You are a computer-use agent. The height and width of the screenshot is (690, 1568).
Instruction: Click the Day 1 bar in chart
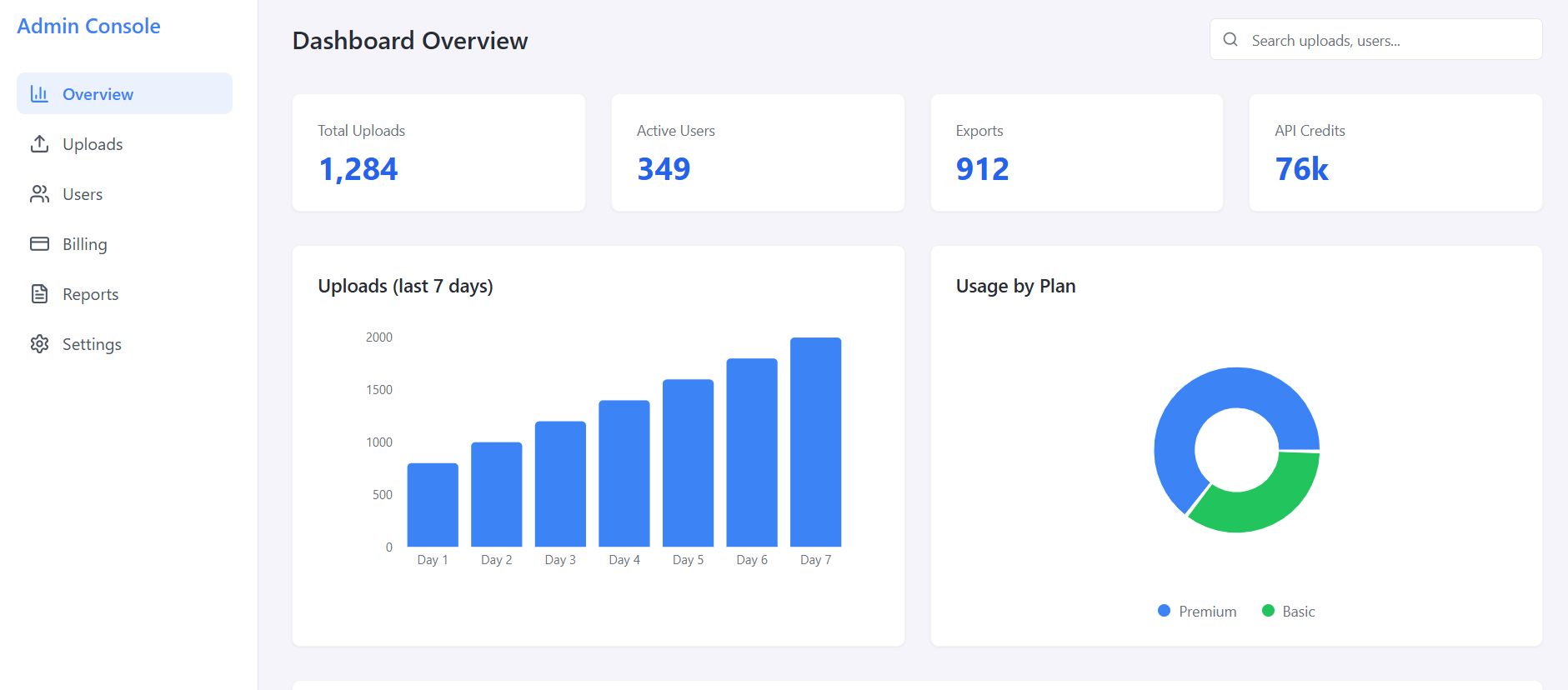coord(433,505)
